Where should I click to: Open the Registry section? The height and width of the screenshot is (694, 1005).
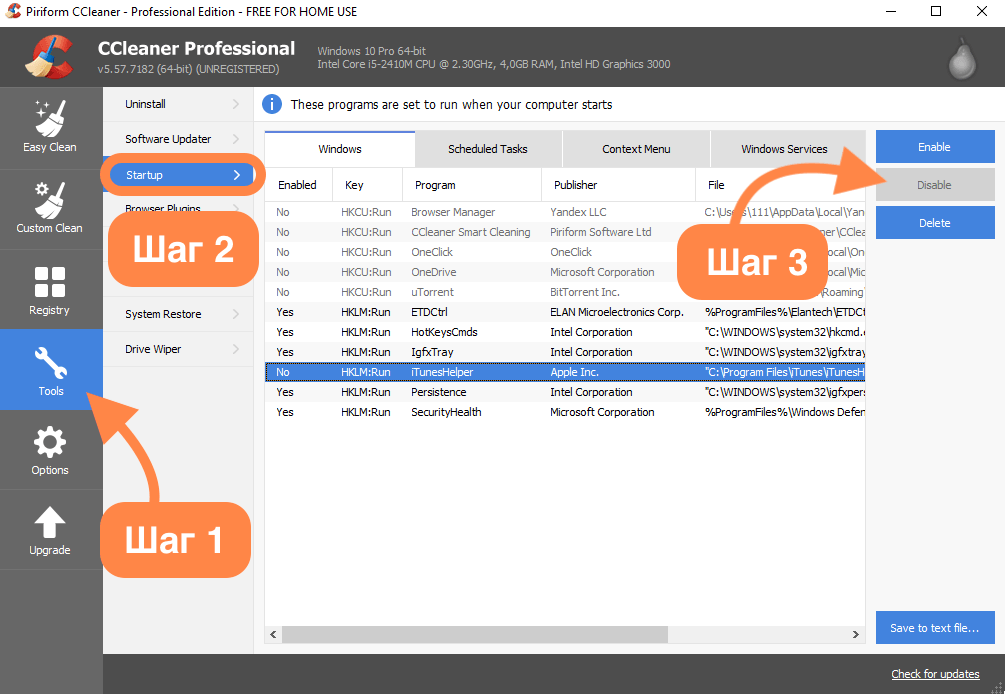[x=50, y=290]
